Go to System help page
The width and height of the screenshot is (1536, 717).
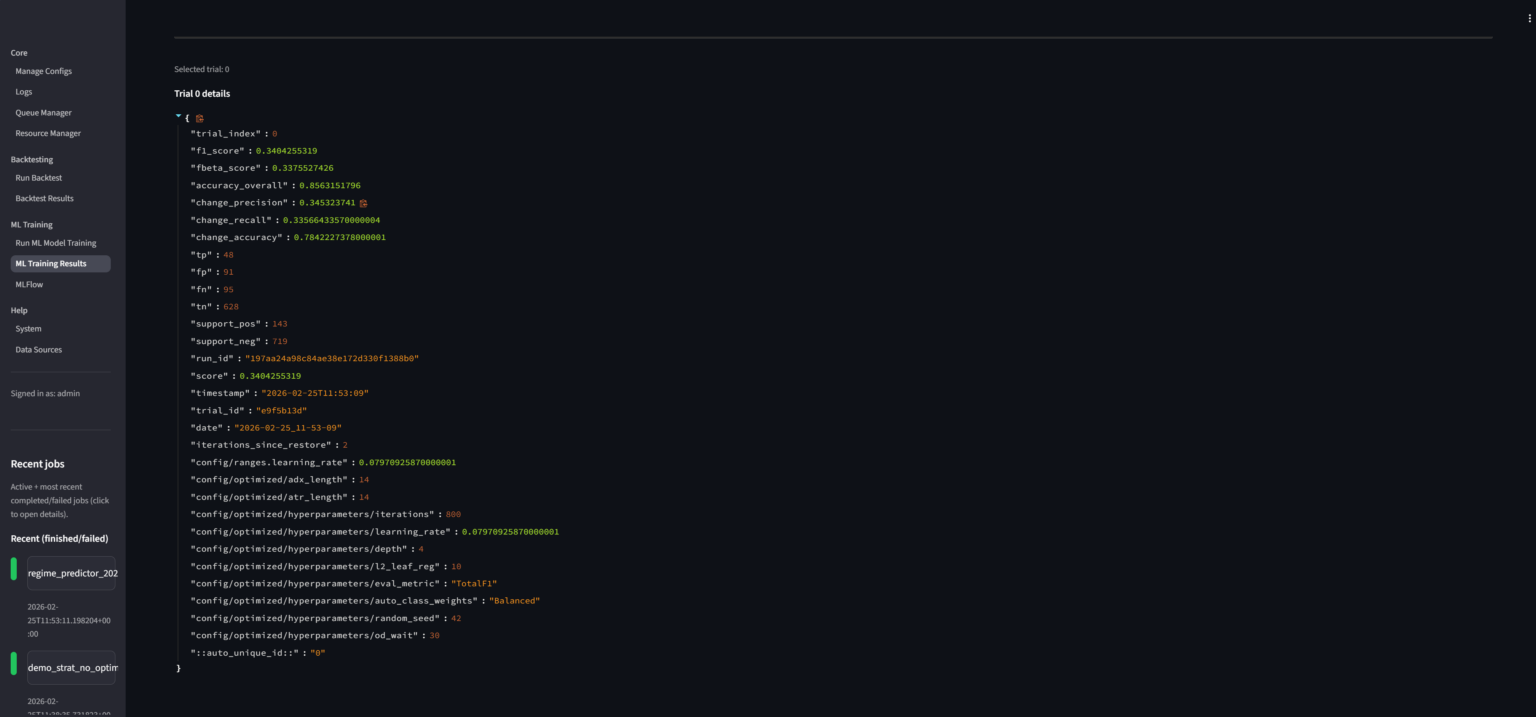coord(28,329)
